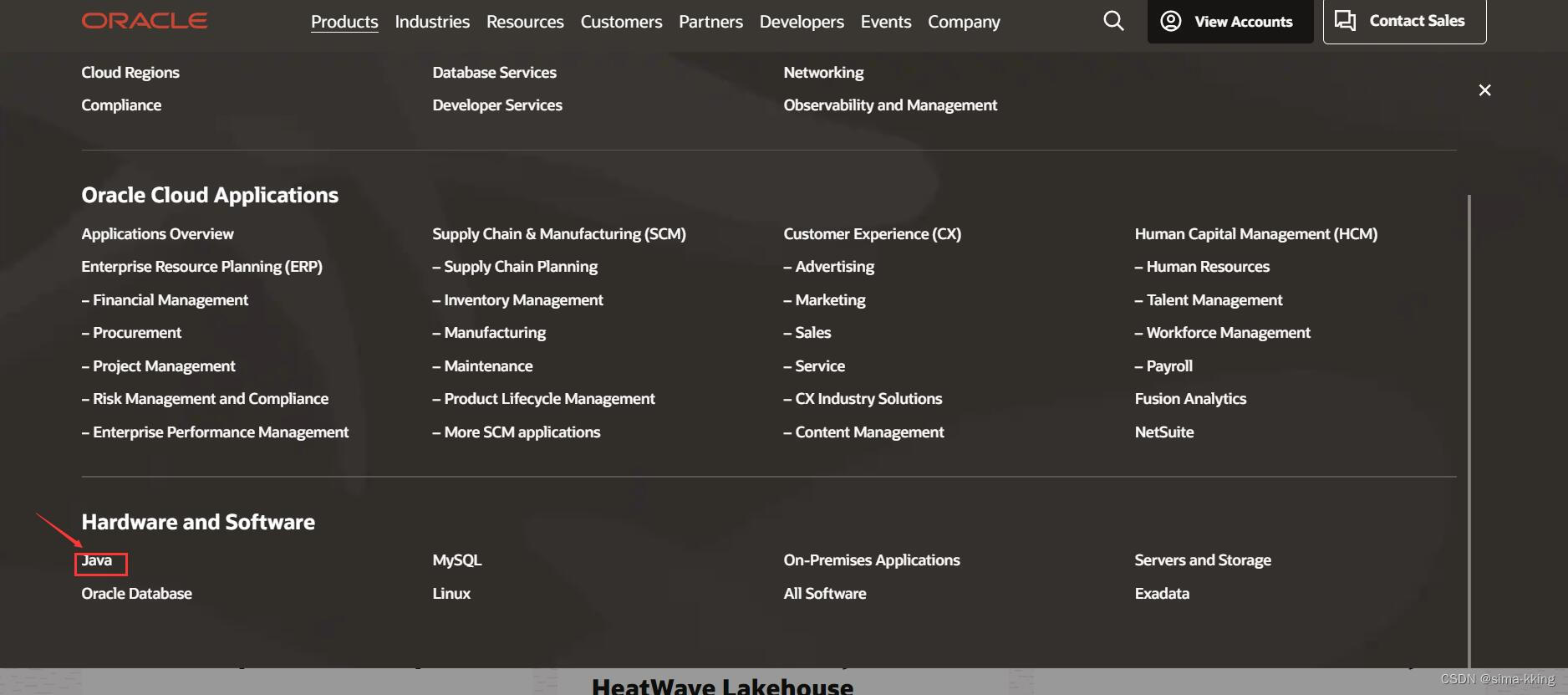Open the Linux link
The width and height of the screenshot is (1568, 695).
point(451,594)
